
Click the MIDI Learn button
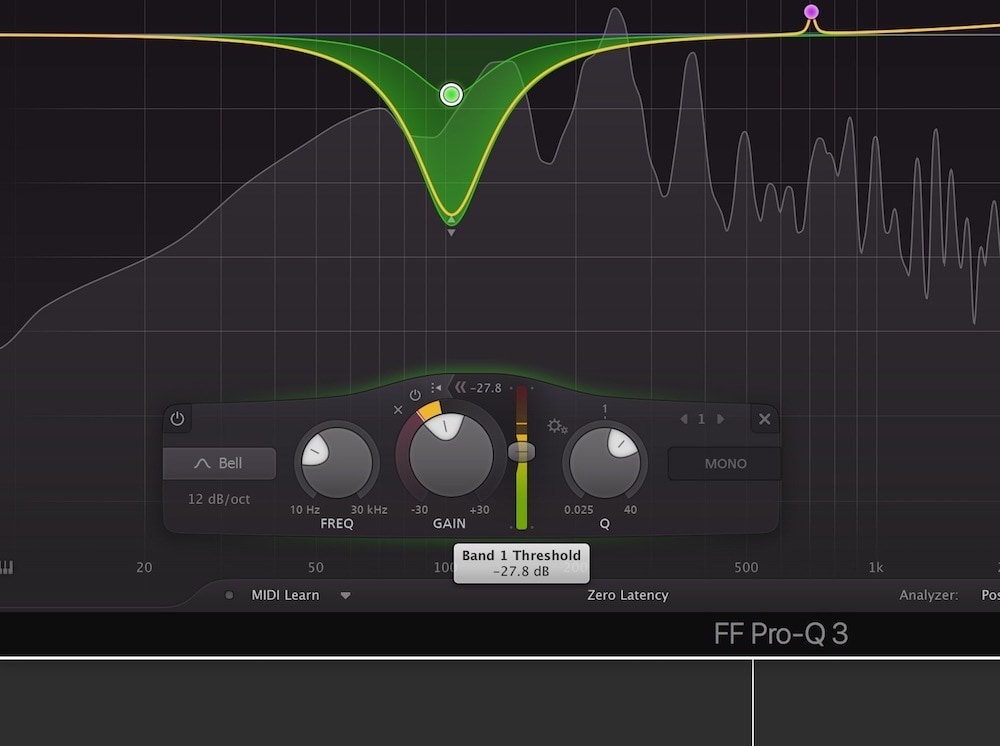285,595
